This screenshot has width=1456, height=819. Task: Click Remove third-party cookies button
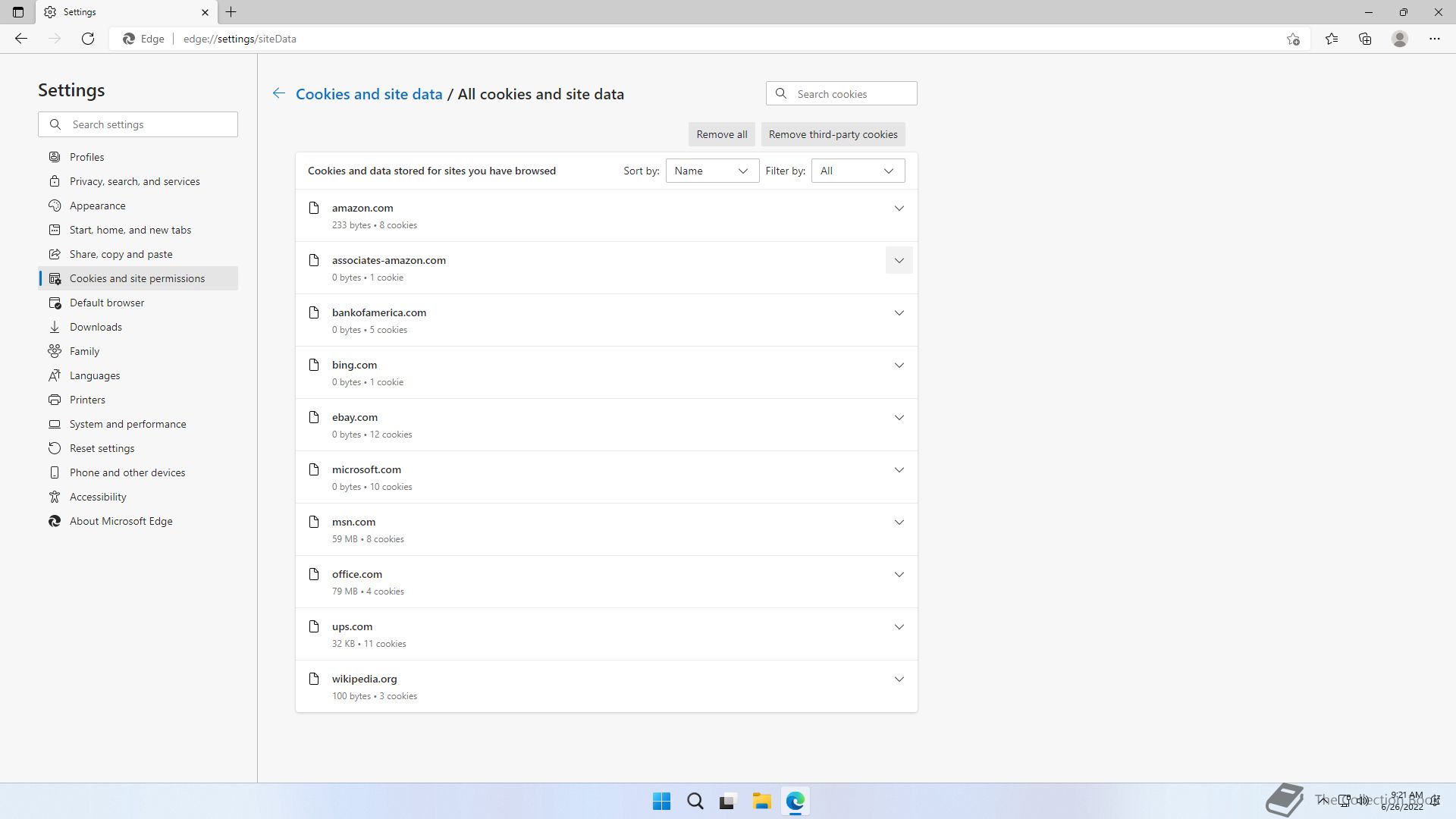833,134
